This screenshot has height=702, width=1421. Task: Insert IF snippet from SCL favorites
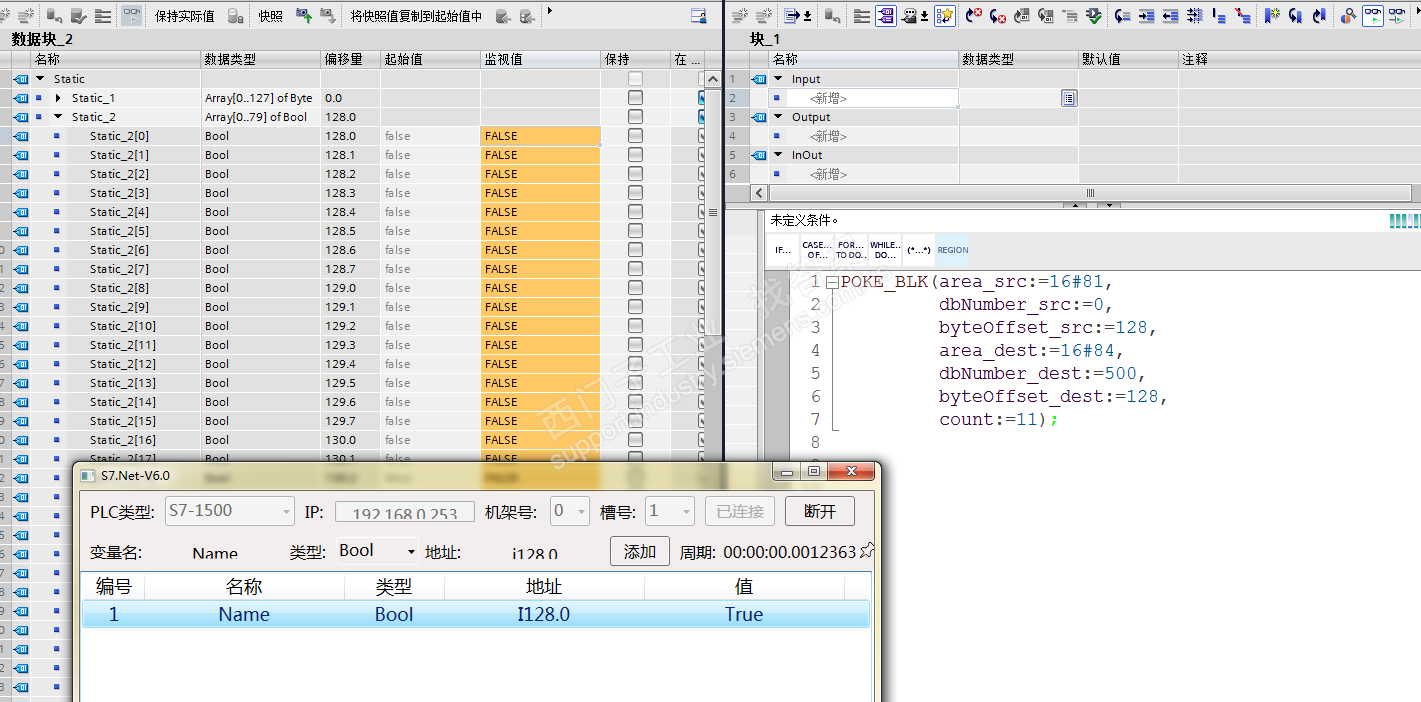pos(784,250)
